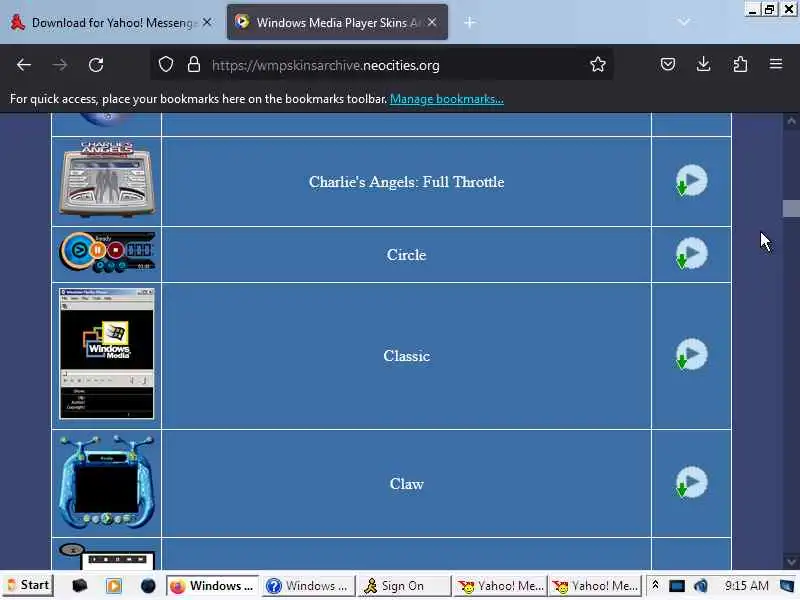Open the extensions puzzle icon
The width and height of the screenshot is (800, 600).
(x=740, y=64)
